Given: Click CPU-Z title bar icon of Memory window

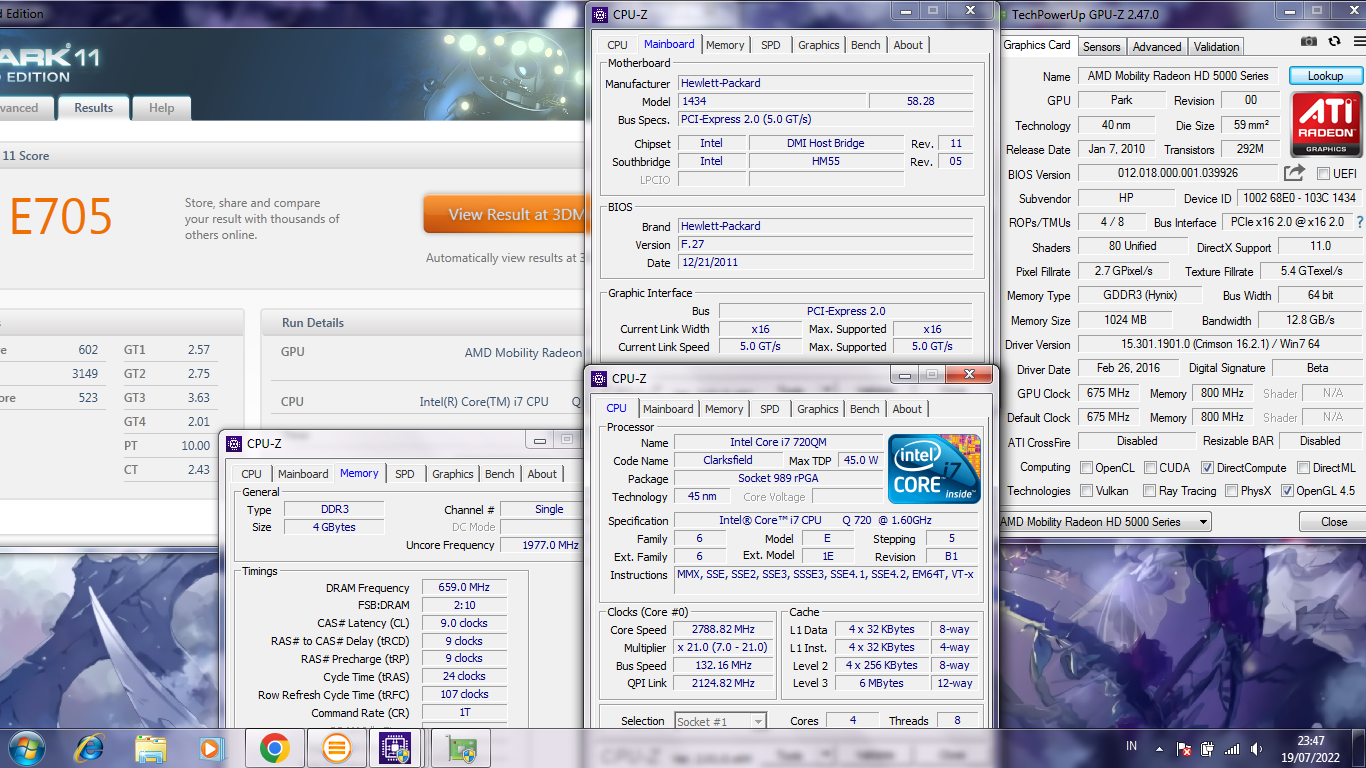Looking at the screenshot, I should pyautogui.click(x=234, y=443).
